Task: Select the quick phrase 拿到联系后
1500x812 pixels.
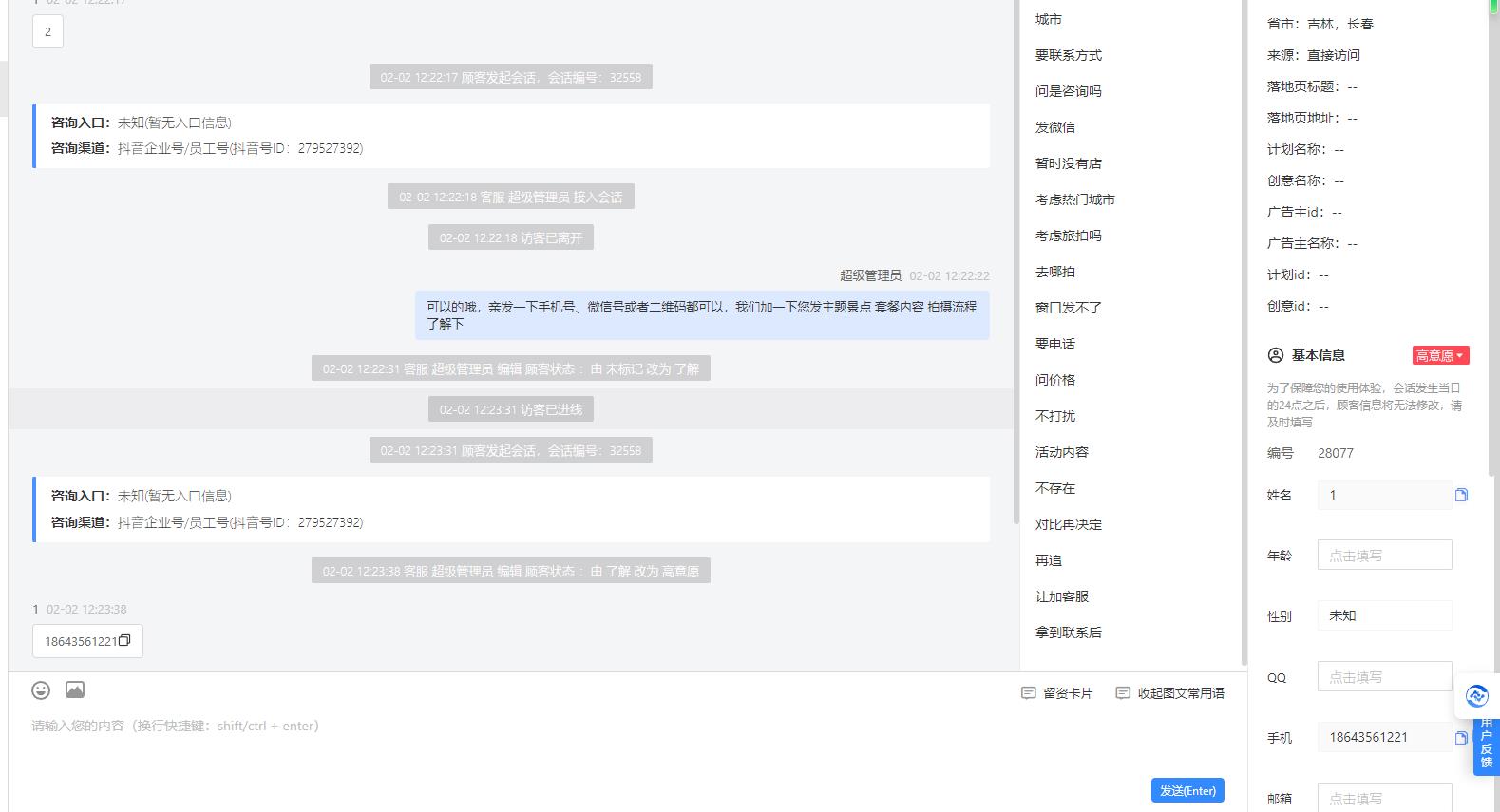Action: point(1069,633)
